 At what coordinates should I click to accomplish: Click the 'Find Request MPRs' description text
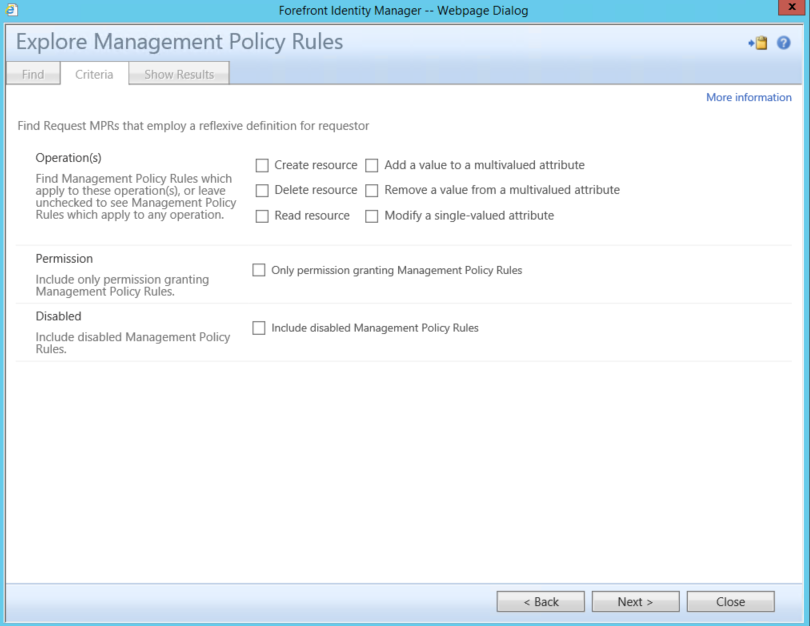pyautogui.click(x=193, y=126)
